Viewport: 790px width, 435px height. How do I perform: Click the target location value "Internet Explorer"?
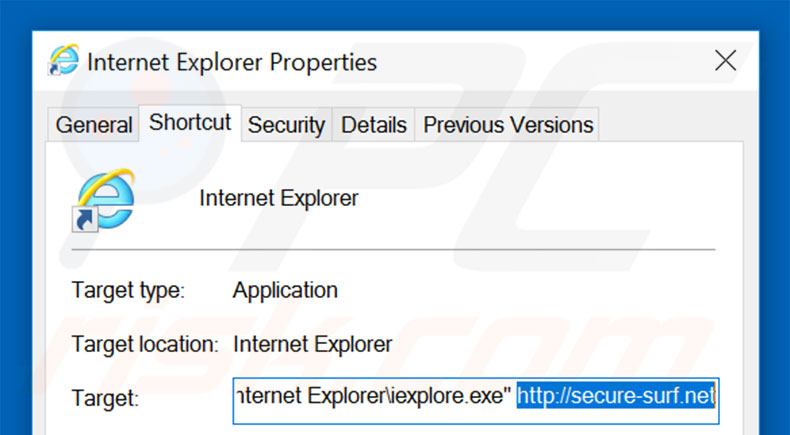tap(311, 344)
